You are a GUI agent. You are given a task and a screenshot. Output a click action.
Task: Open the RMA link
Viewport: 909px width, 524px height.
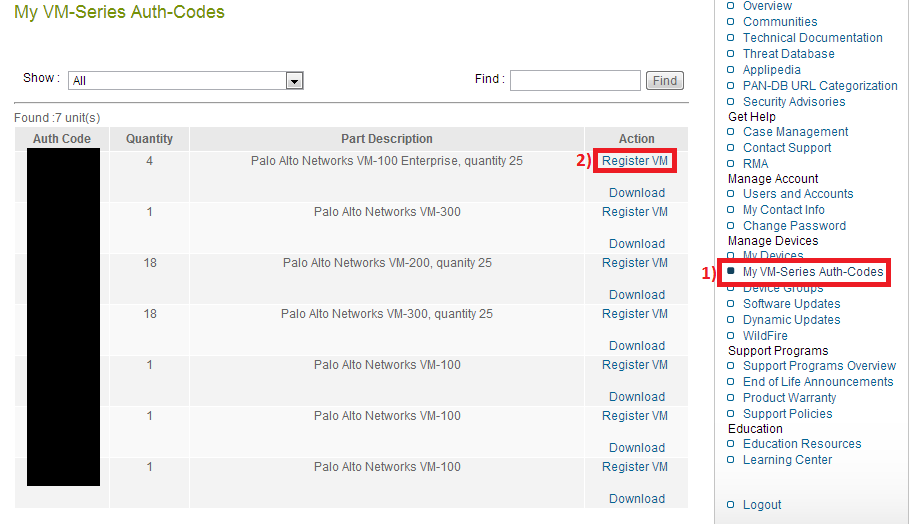tap(755, 163)
